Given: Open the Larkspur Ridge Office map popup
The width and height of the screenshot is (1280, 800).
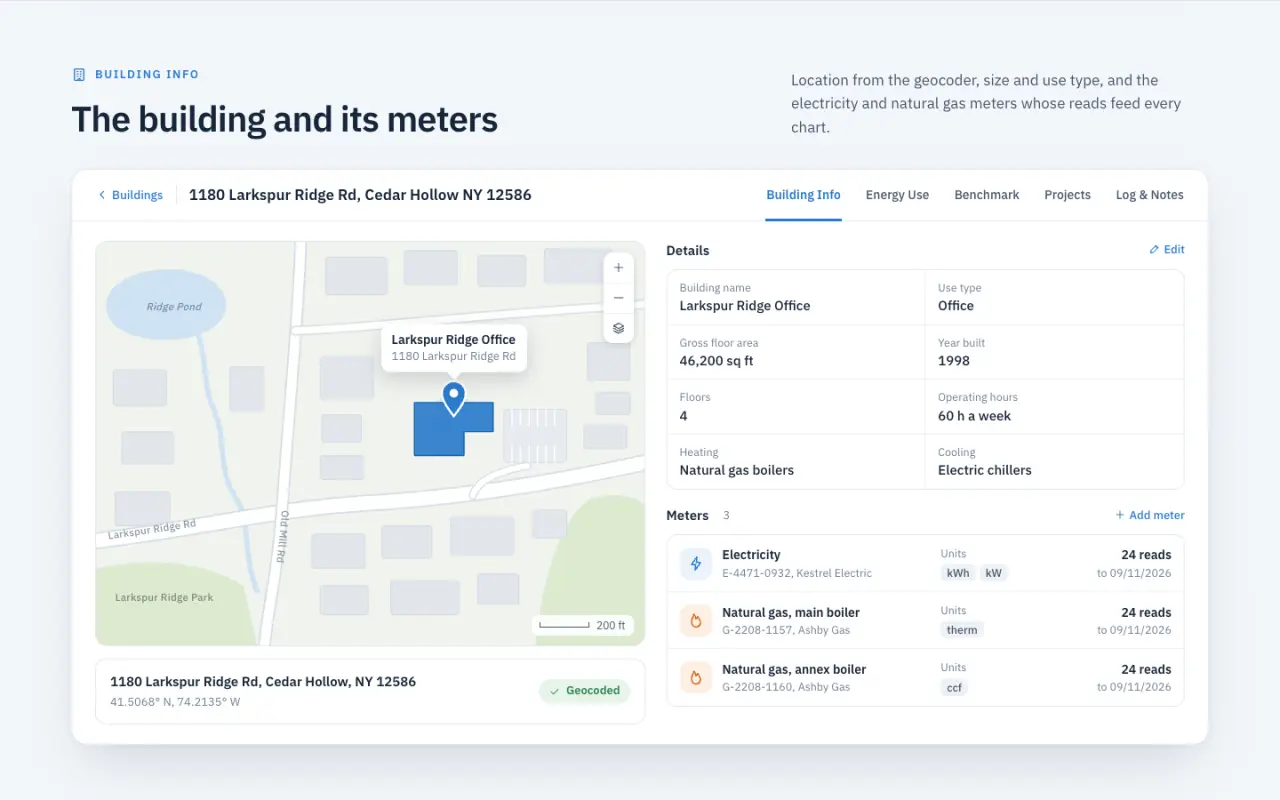Looking at the screenshot, I should [x=454, y=348].
